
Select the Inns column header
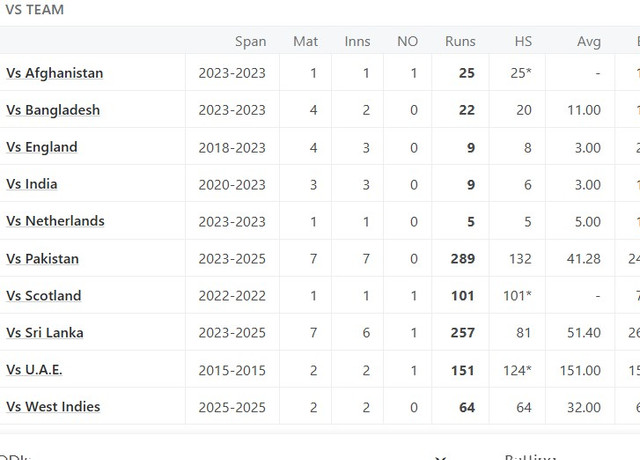click(357, 41)
